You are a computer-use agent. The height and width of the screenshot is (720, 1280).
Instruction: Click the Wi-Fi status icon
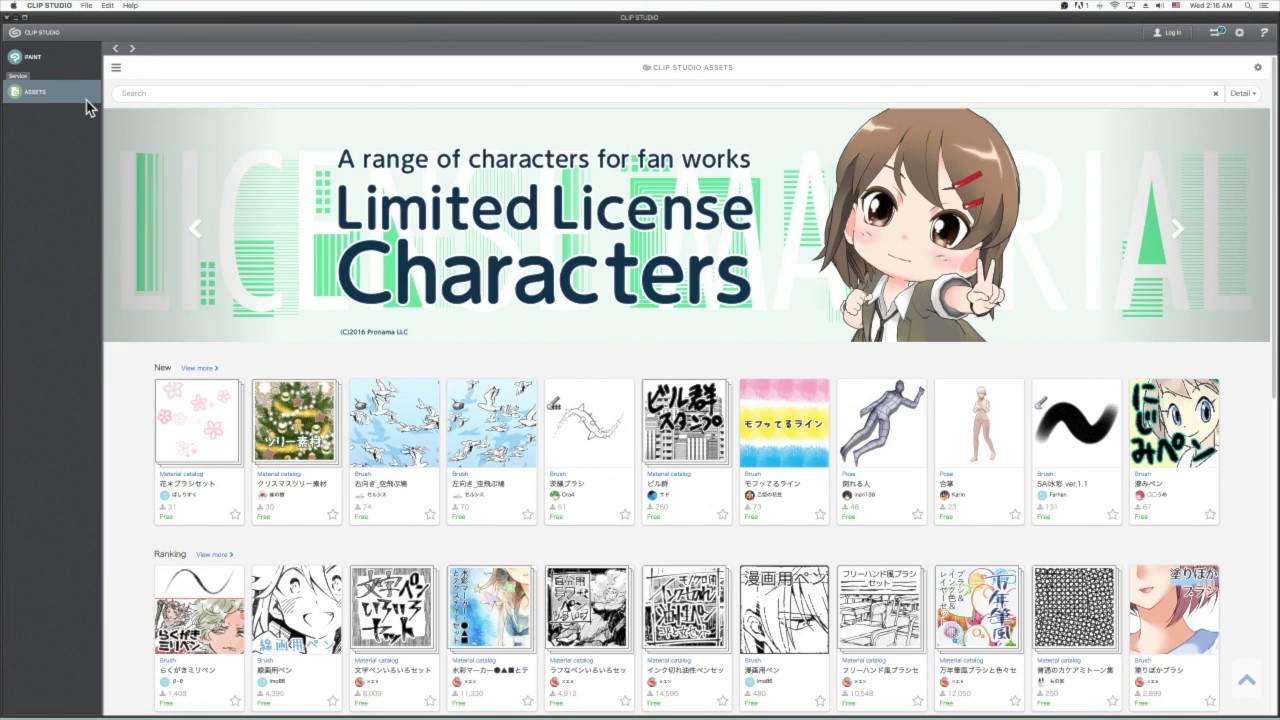click(x=1114, y=6)
